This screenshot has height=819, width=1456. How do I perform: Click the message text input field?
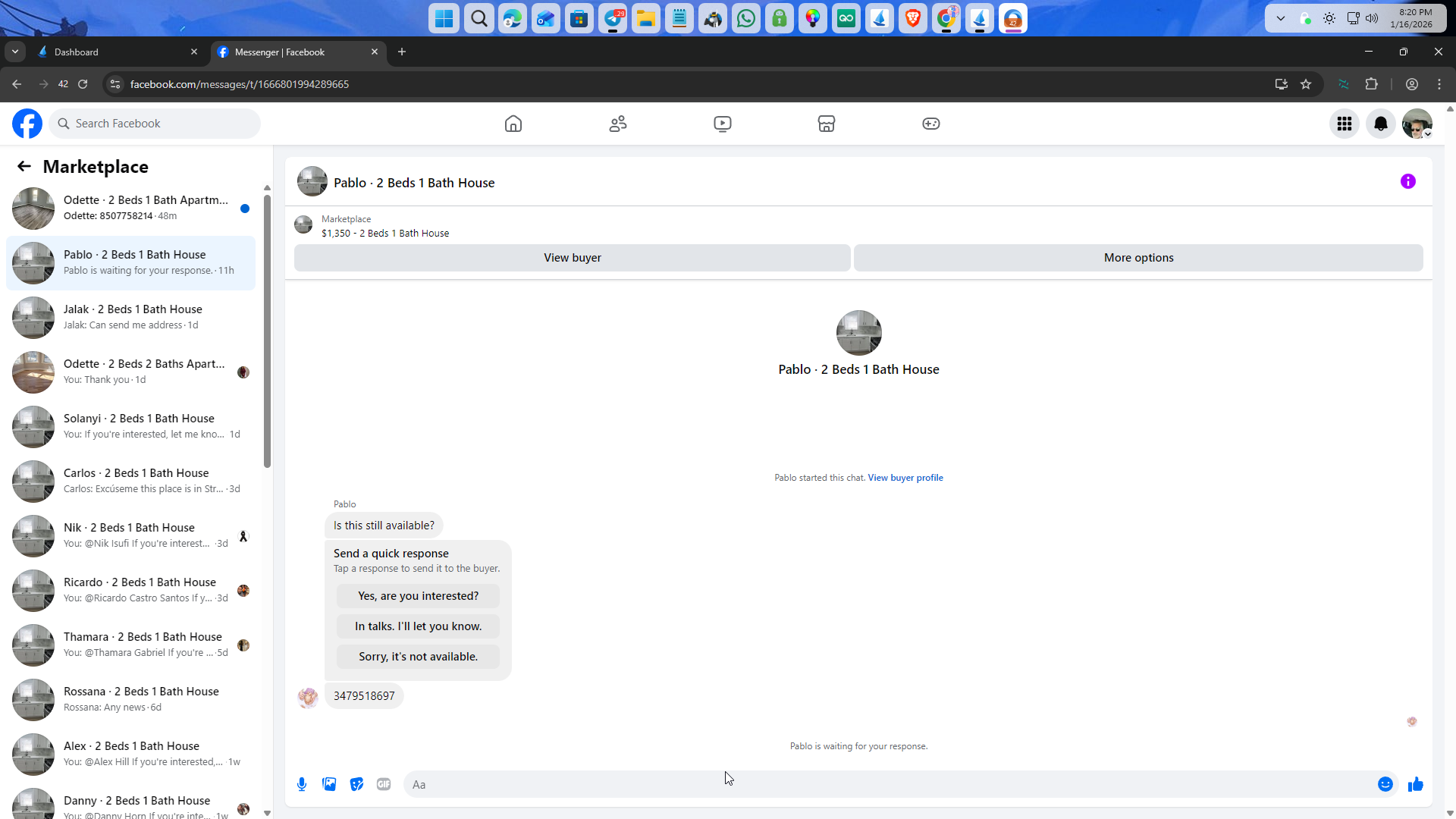tap(887, 784)
